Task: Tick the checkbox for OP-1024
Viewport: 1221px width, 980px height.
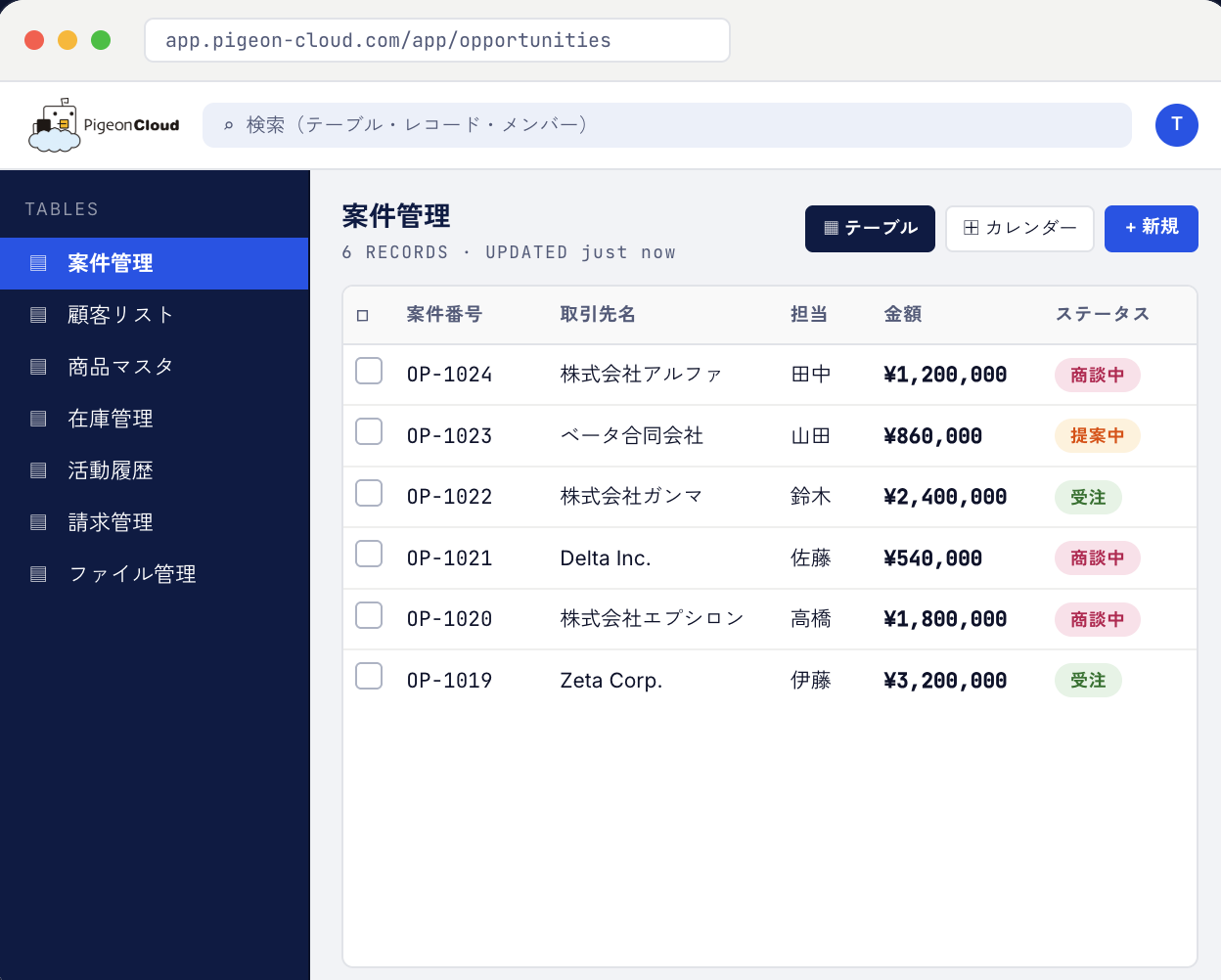Action: point(369,371)
